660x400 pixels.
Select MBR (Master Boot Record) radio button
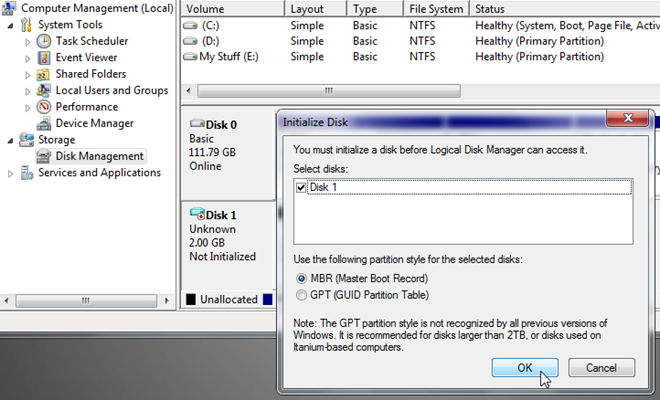tap(301, 278)
